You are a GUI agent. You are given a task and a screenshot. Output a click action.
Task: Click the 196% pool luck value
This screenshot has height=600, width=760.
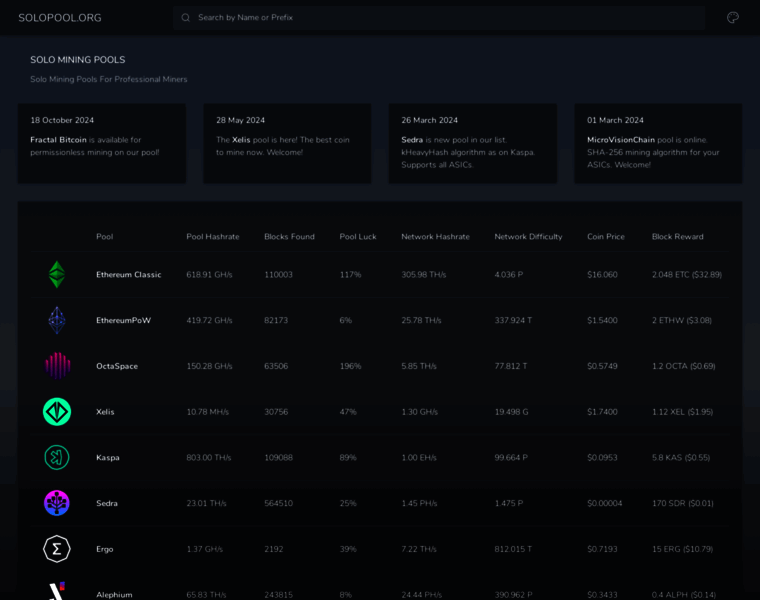click(x=350, y=366)
